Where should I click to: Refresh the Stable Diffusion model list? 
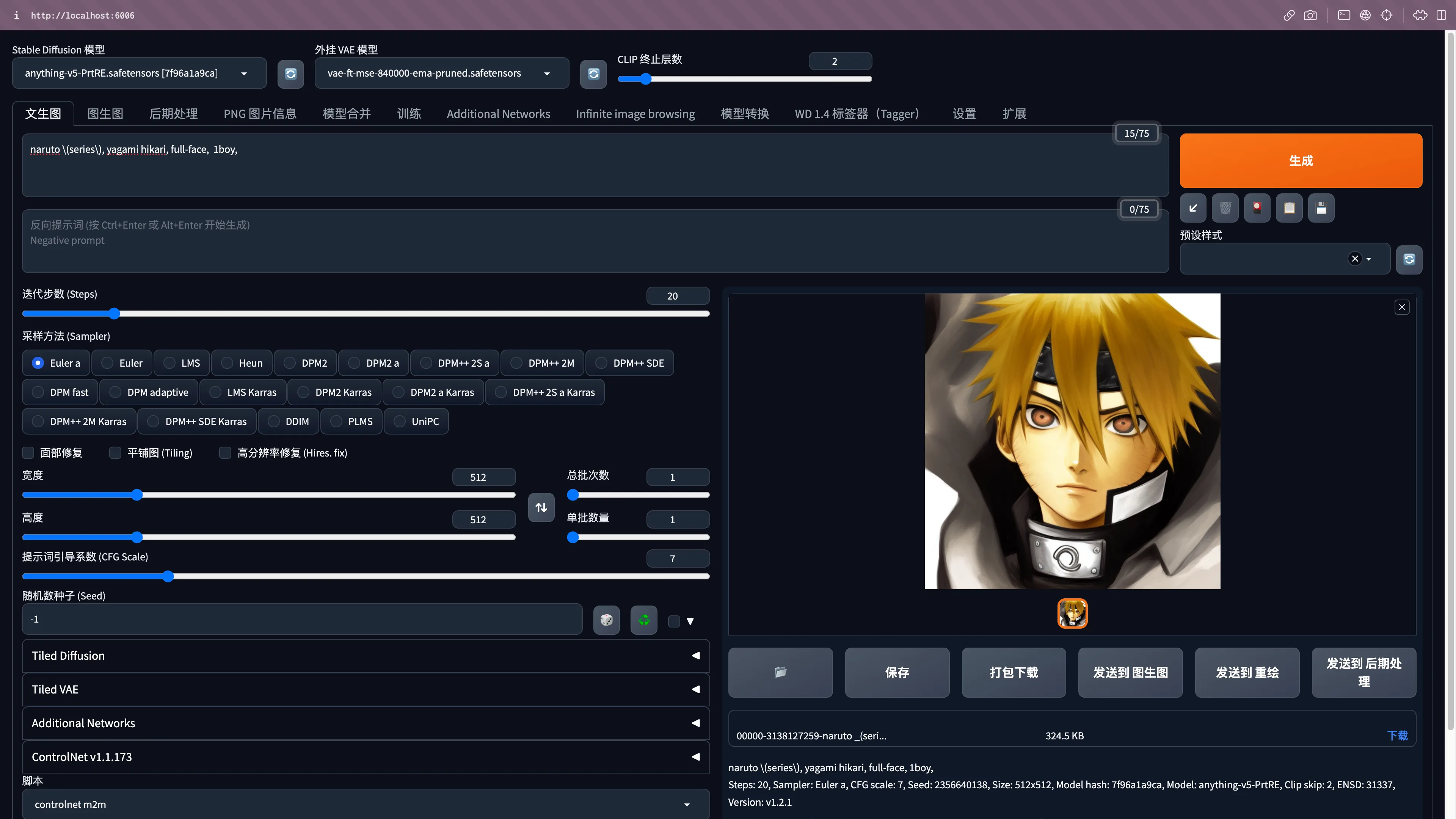point(290,74)
